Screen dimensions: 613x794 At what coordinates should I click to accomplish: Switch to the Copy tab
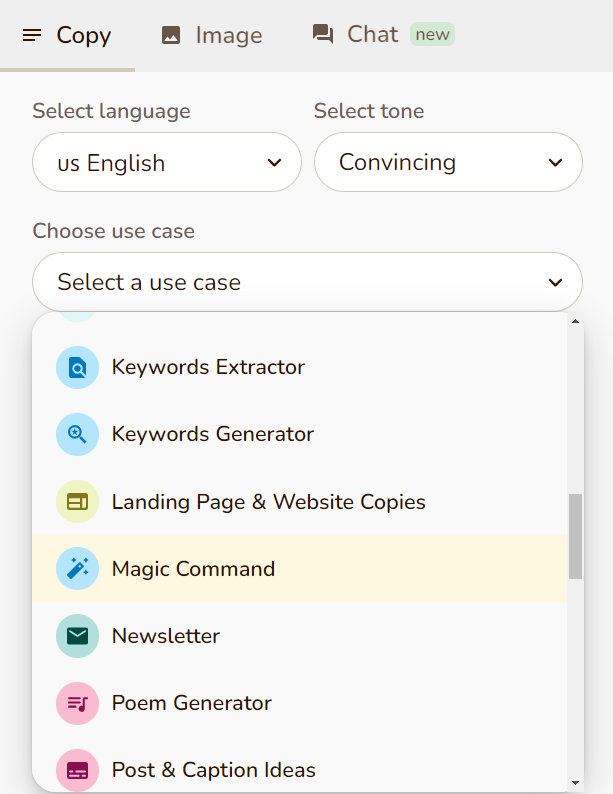67,36
